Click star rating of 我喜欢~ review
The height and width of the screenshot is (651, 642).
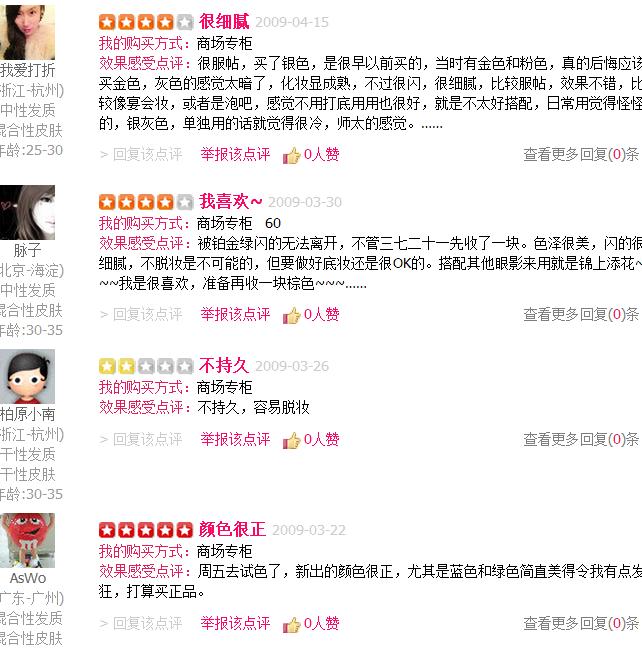[x=146, y=202]
